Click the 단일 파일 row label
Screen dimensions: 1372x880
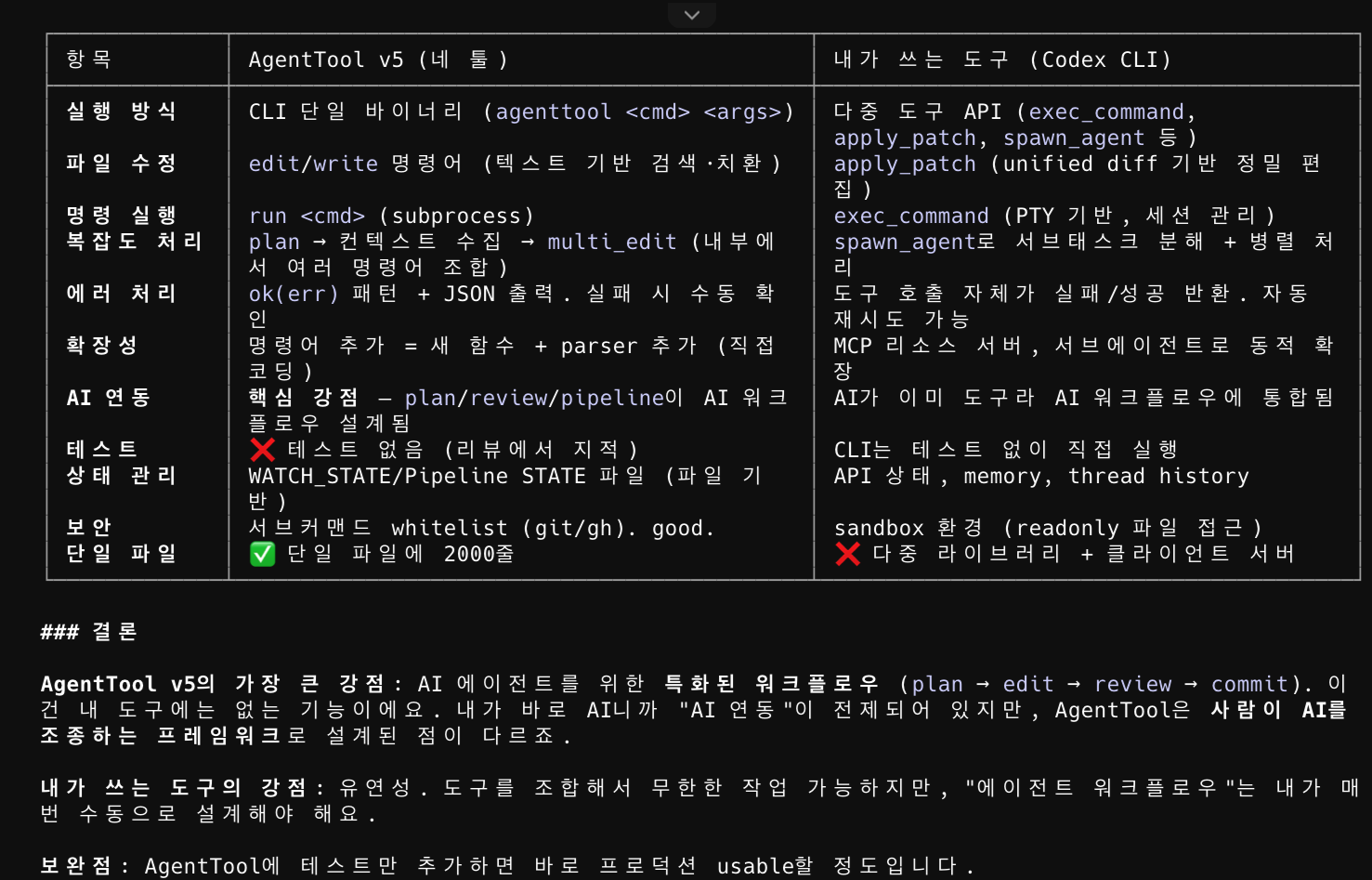click(x=122, y=554)
